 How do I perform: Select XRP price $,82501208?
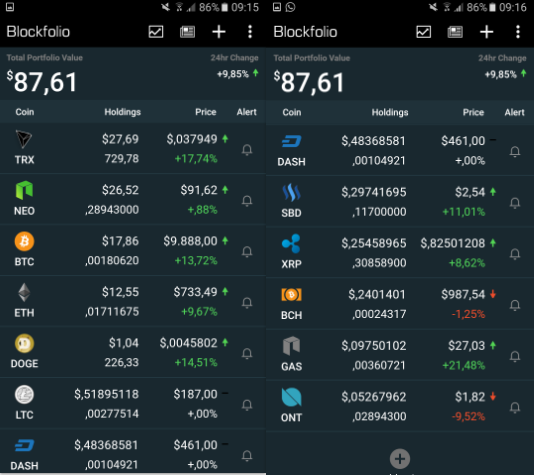click(453, 243)
